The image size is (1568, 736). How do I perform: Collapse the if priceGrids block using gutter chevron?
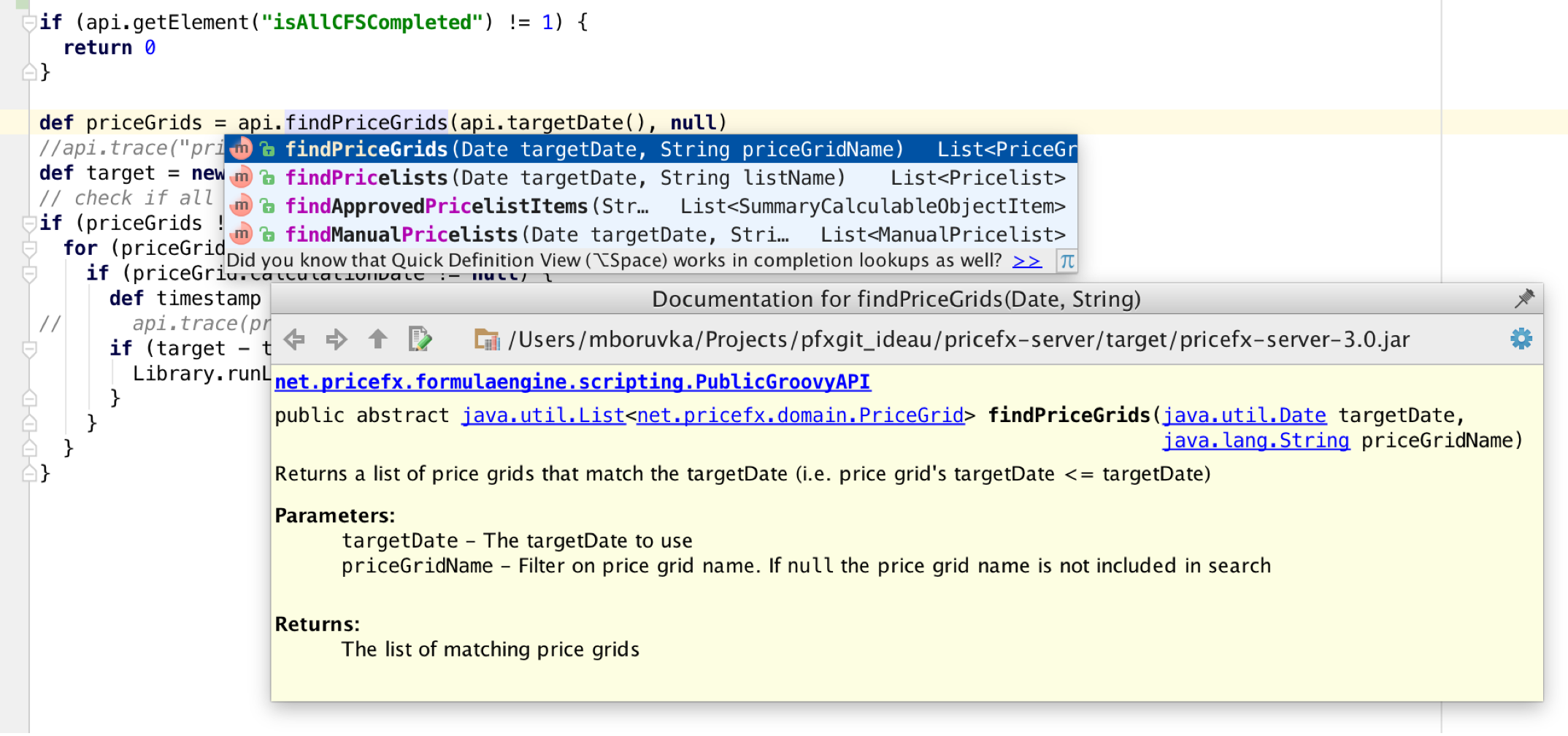point(28,223)
